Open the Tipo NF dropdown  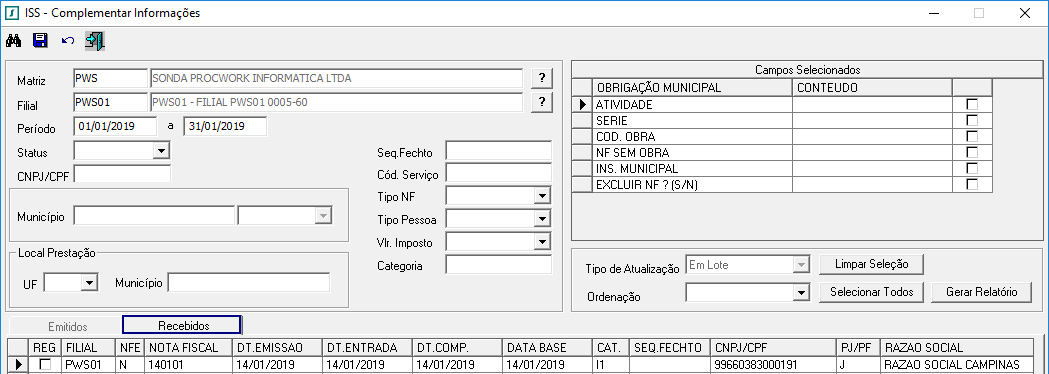pyautogui.click(x=542, y=197)
